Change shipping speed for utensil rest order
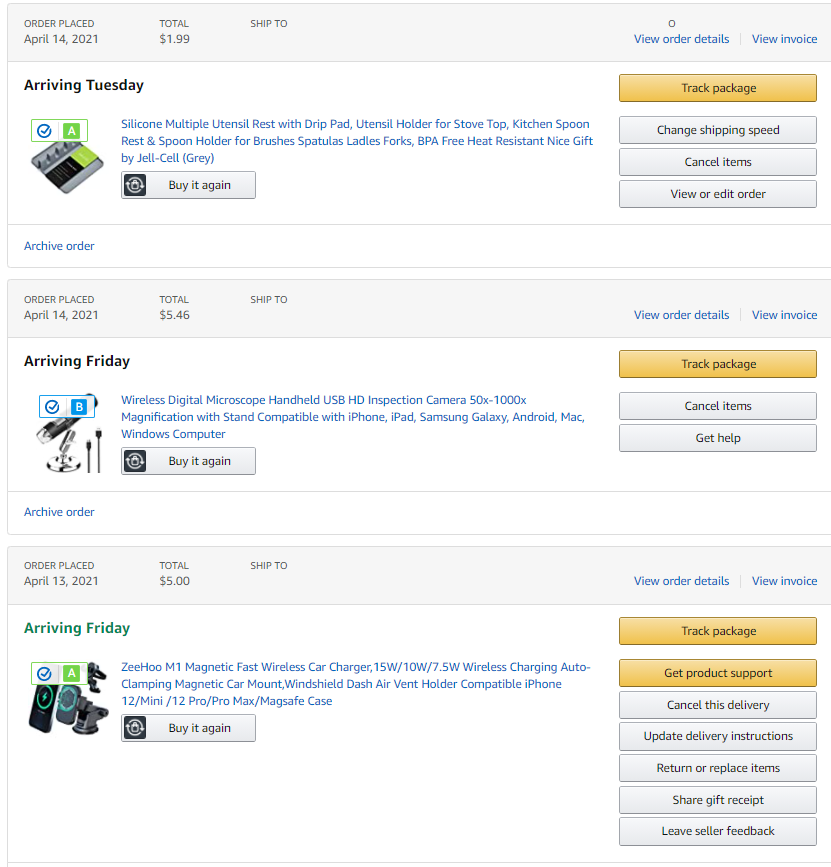The image size is (831, 867). click(718, 130)
